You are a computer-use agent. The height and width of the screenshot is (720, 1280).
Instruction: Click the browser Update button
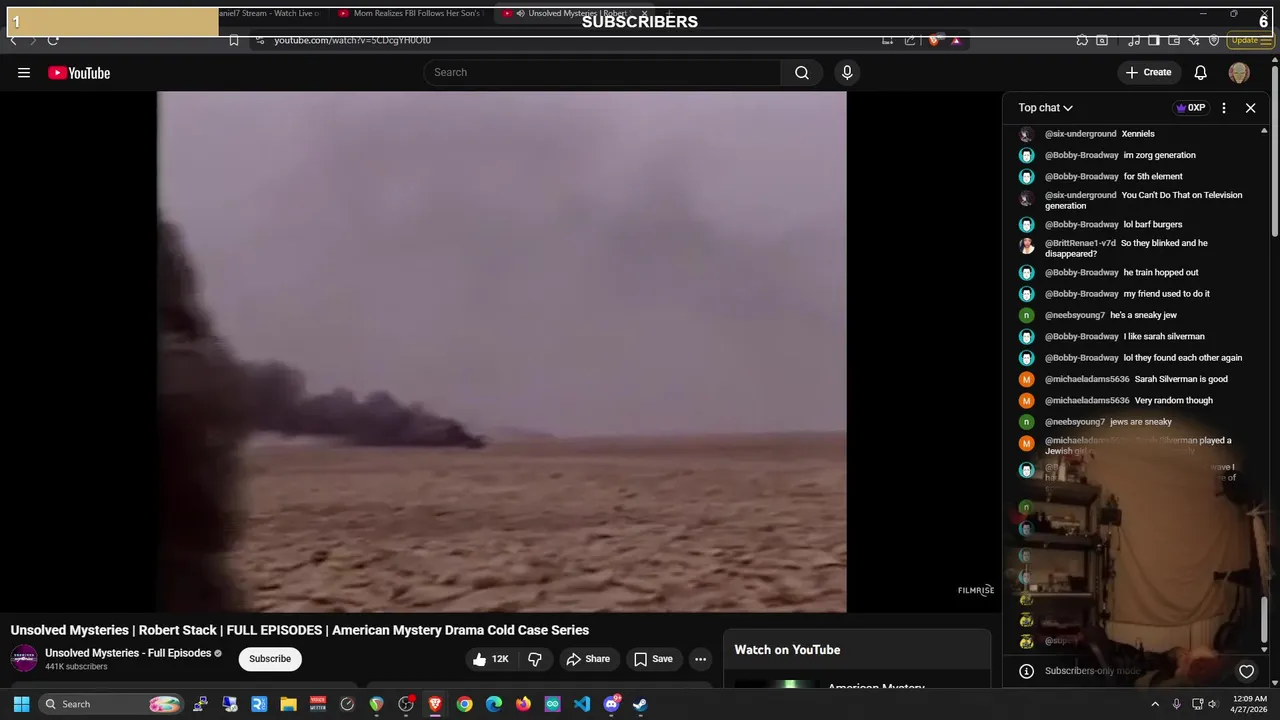pyautogui.click(x=1251, y=41)
